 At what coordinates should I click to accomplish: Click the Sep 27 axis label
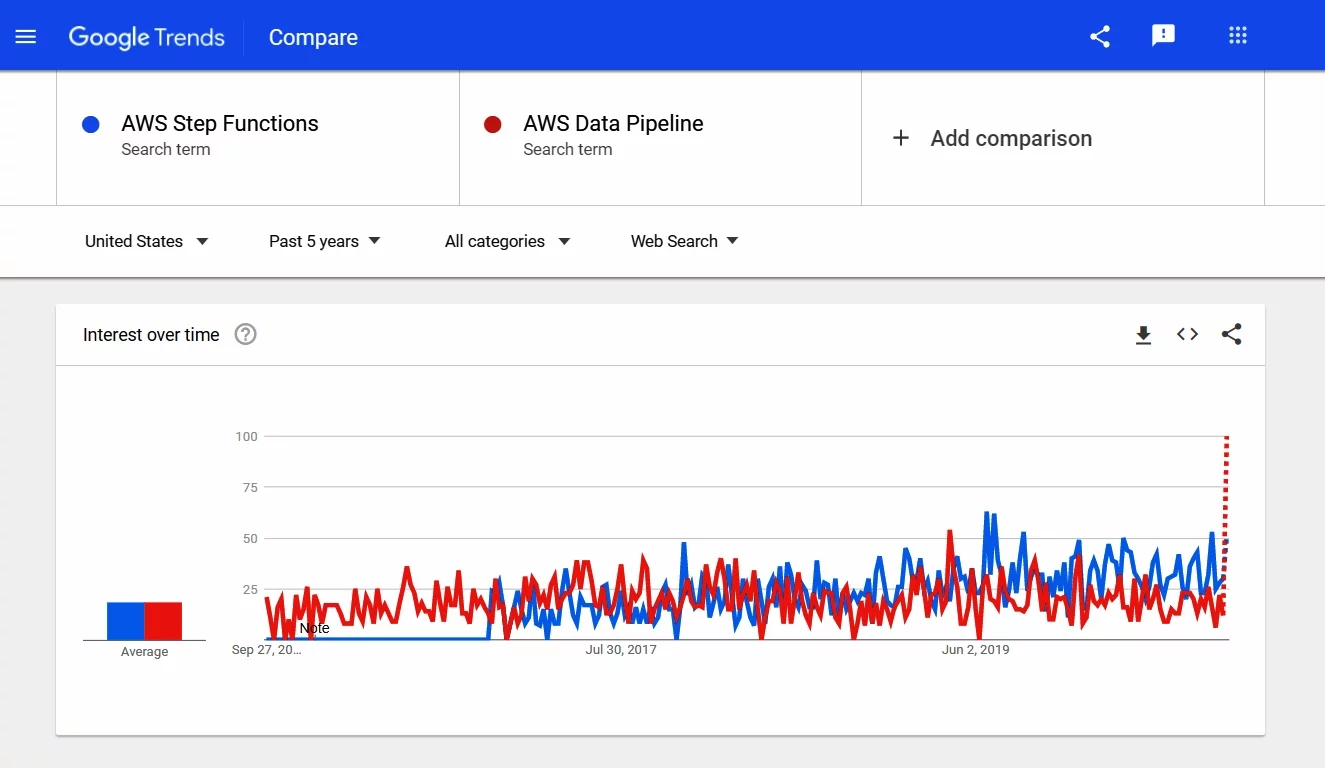[266, 650]
